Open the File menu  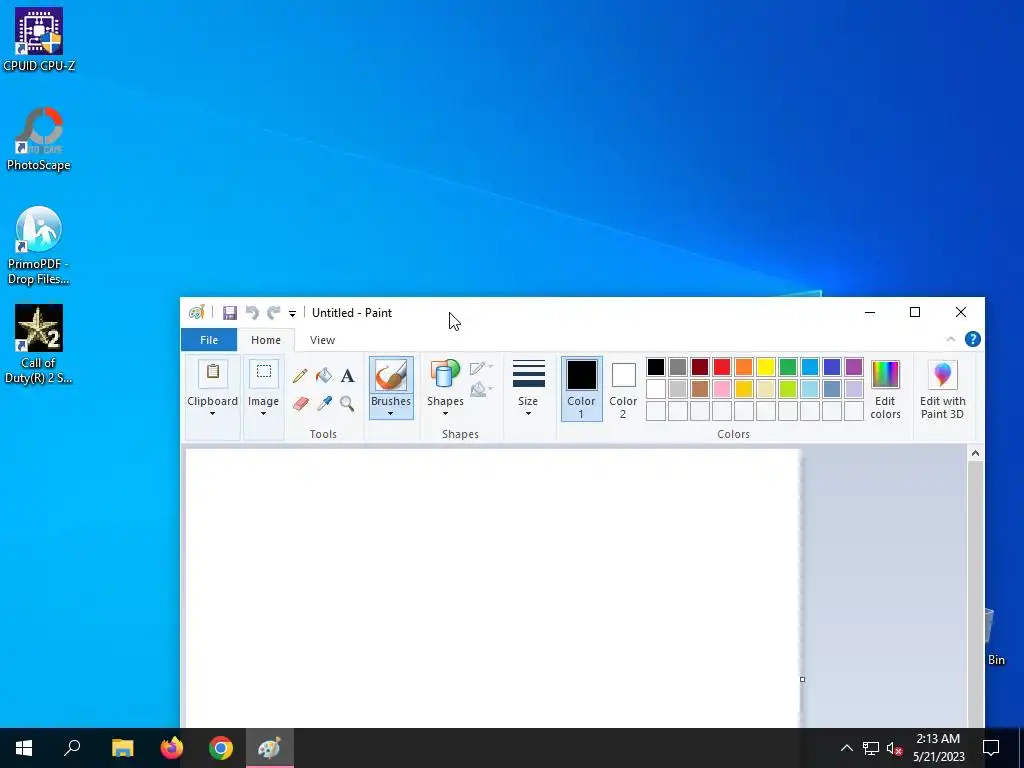click(x=209, y=340)
